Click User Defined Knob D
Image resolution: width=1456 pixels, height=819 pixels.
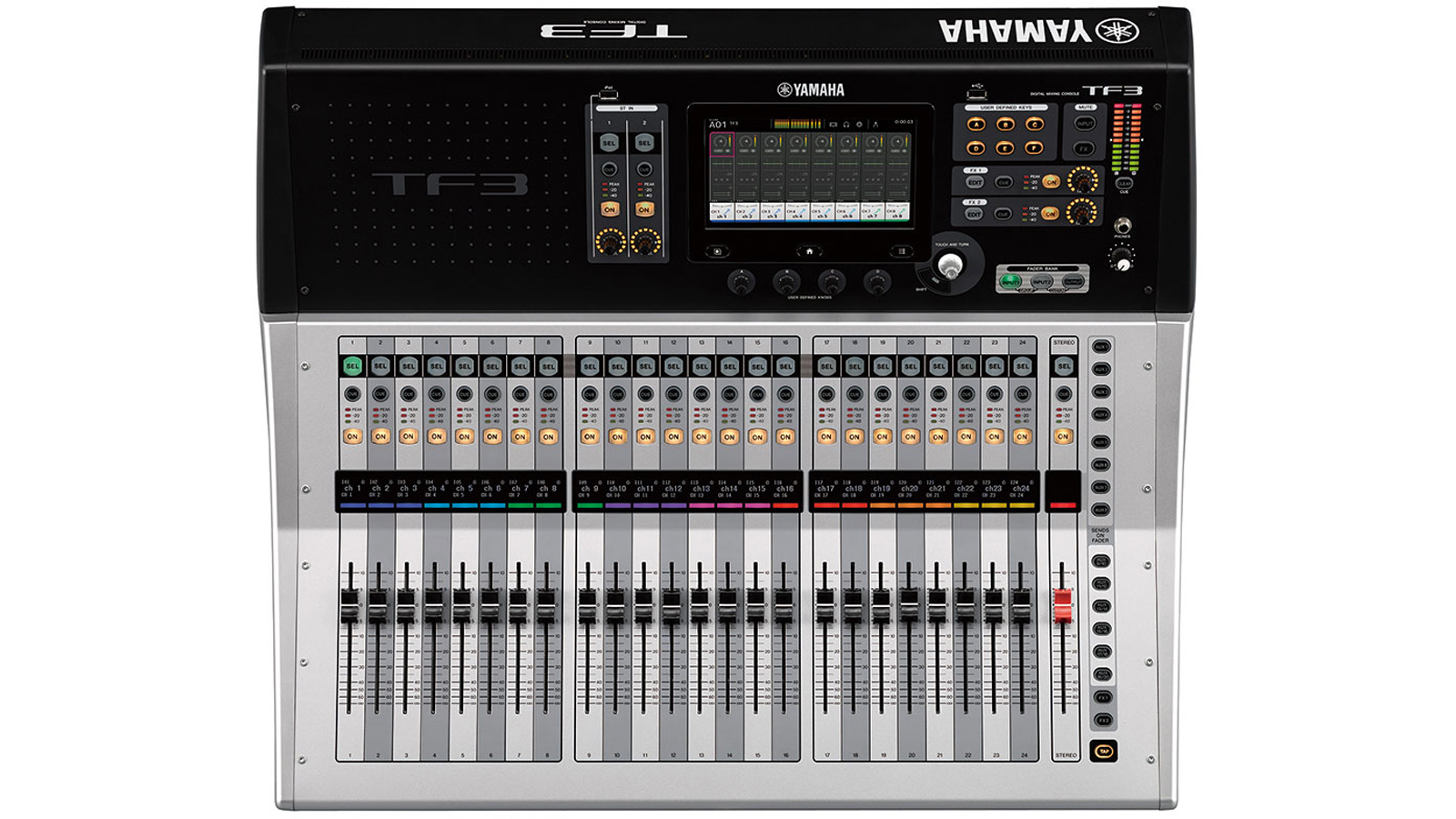(x=876, y=282)
